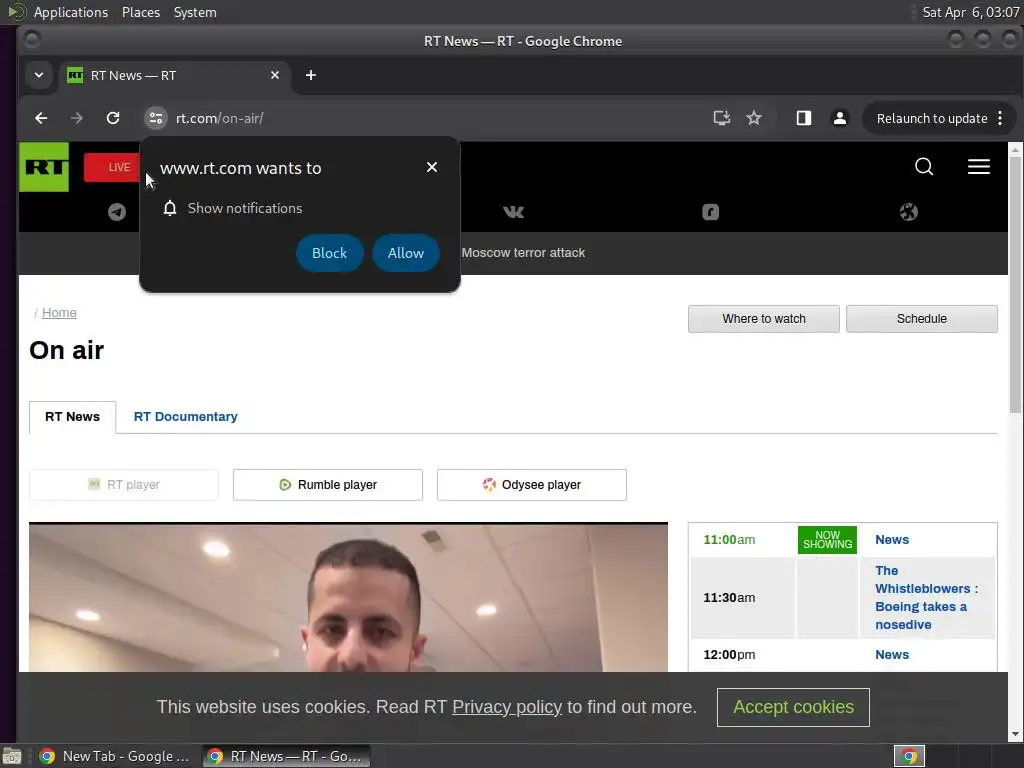Screen dimensions: 1024x768
Task: Open the Where to watch page
Action: pyautogui.click(x=763, y=319)
